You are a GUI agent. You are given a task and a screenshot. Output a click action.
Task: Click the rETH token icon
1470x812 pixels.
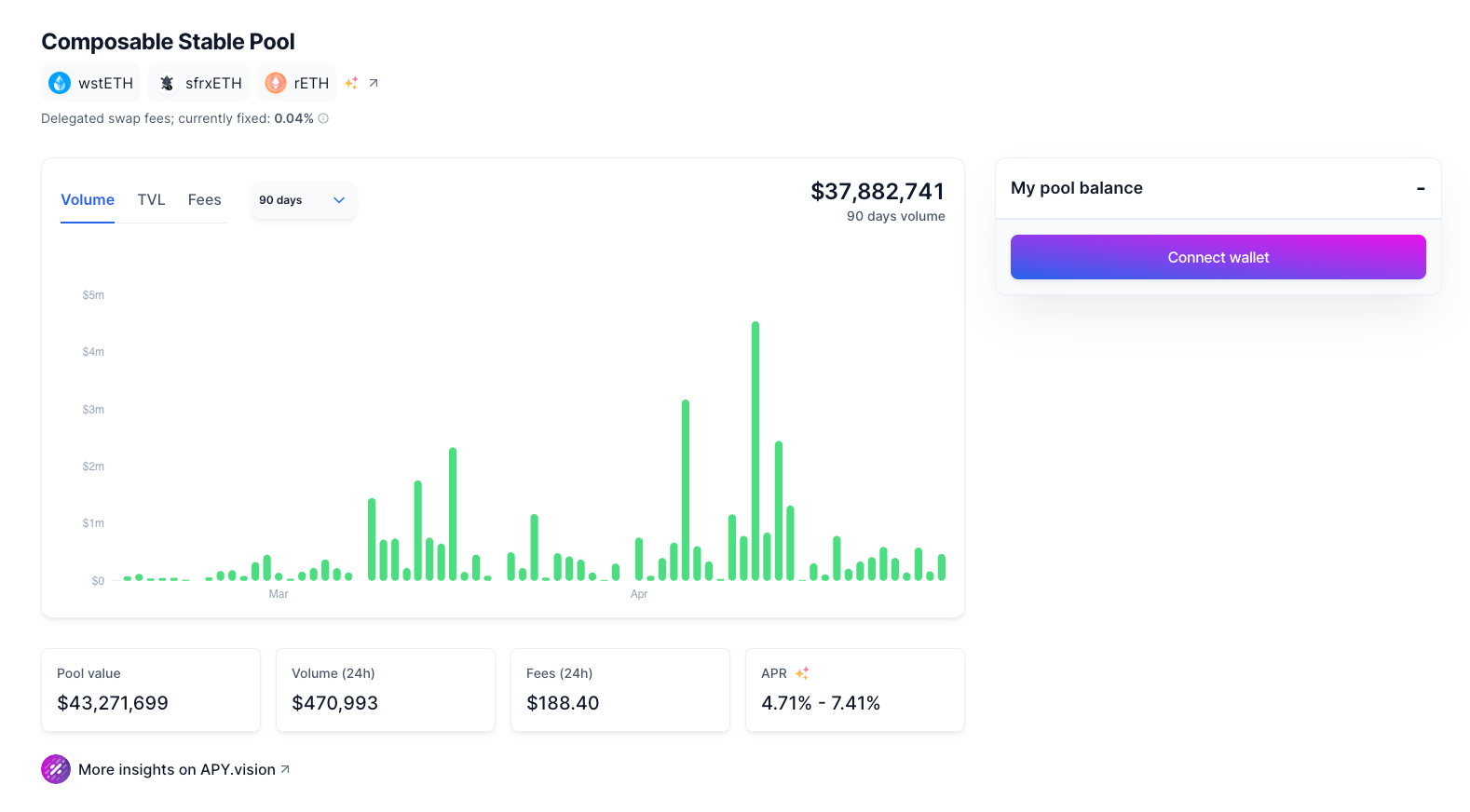276,83
